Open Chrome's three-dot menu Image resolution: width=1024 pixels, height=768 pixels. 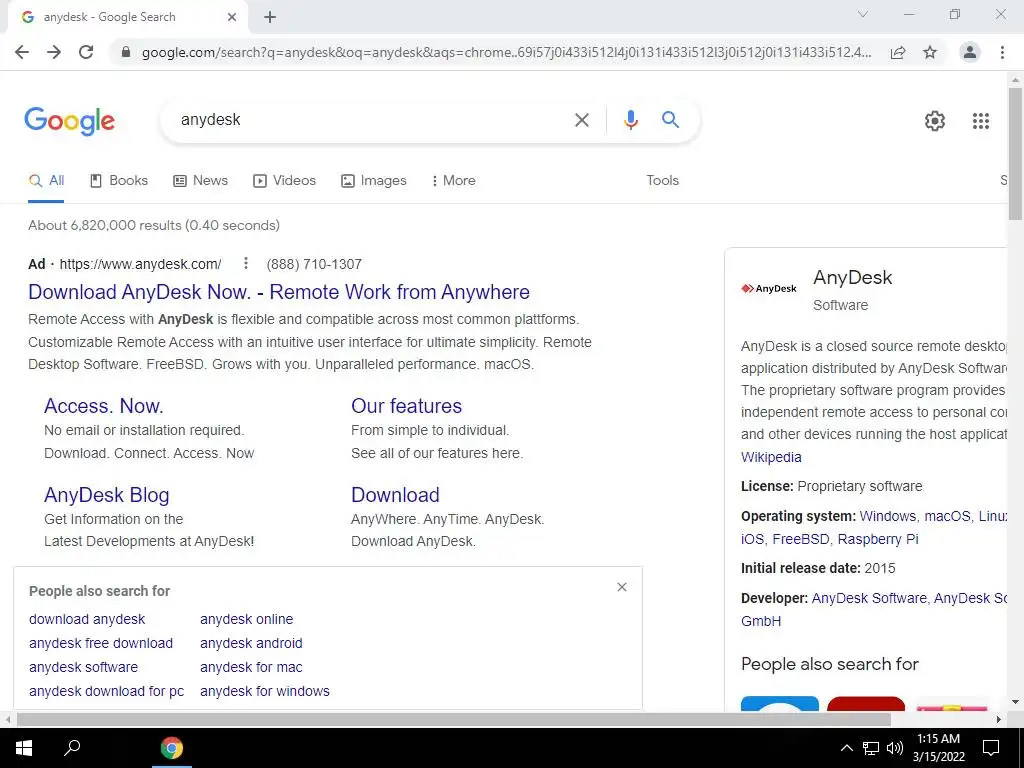click(1002, 52)
